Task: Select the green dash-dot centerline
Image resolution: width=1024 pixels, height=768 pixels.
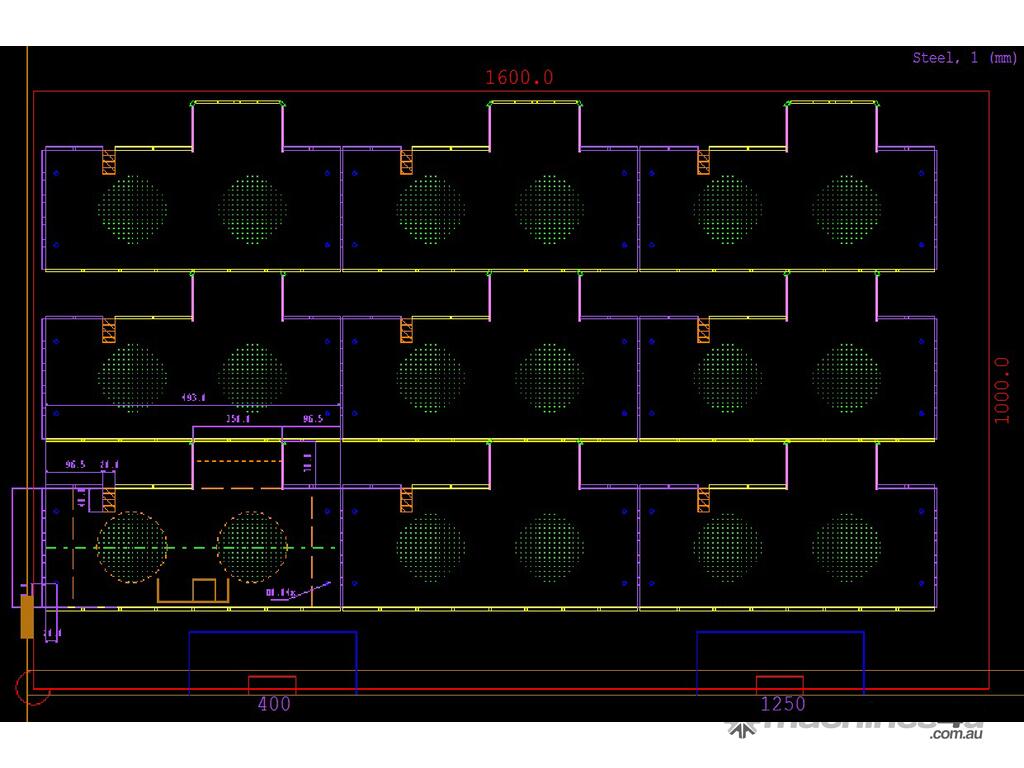Action: (x=190, y=548)
